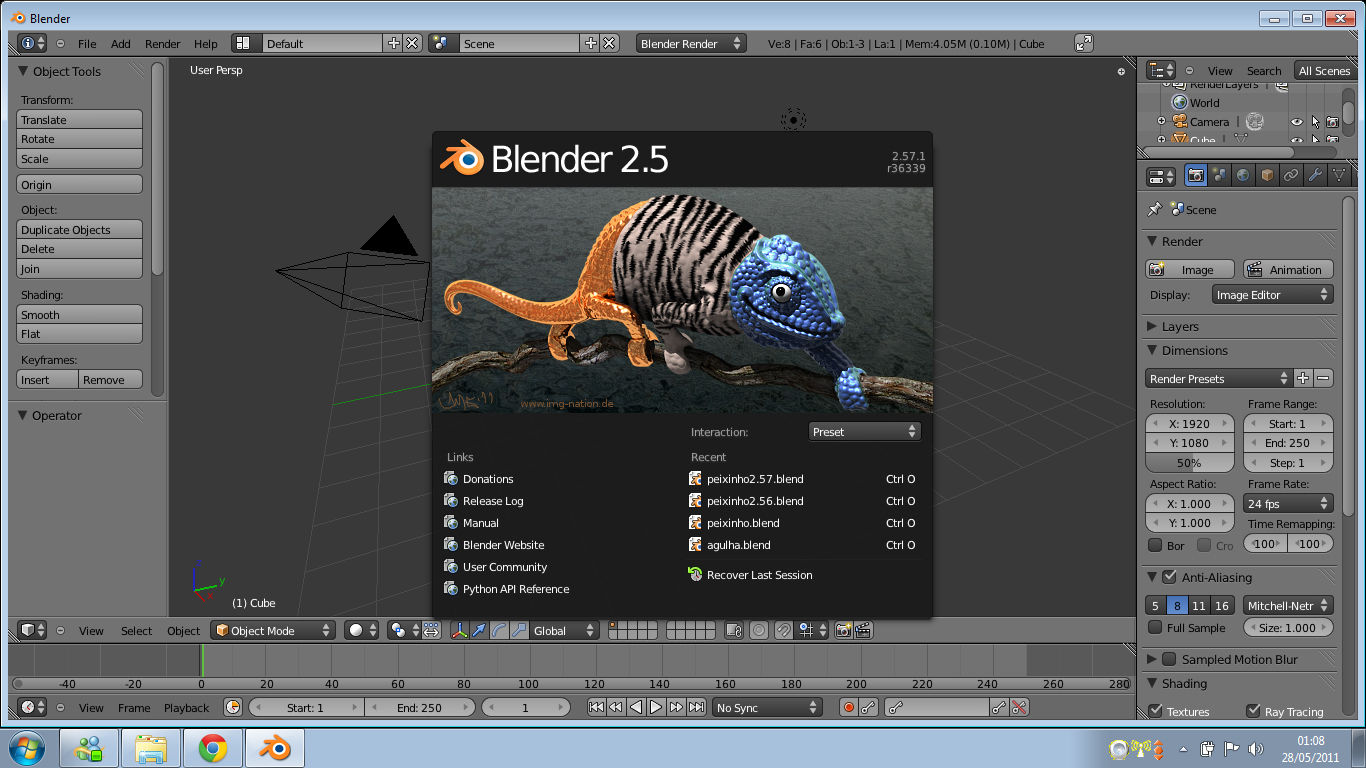Click the Donations link icon in splash
1366x768 pixels.
(x=451, y=479)
